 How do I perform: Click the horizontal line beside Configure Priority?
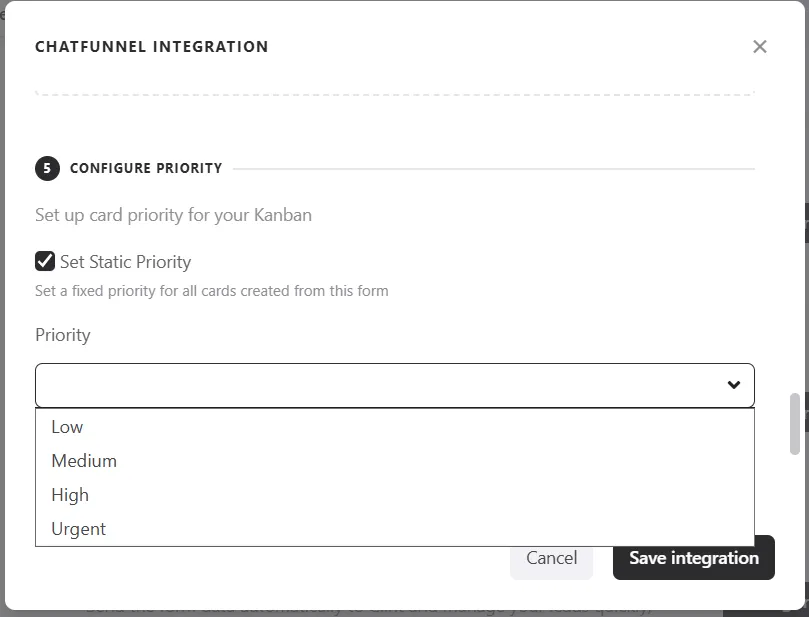pos(494,169)
